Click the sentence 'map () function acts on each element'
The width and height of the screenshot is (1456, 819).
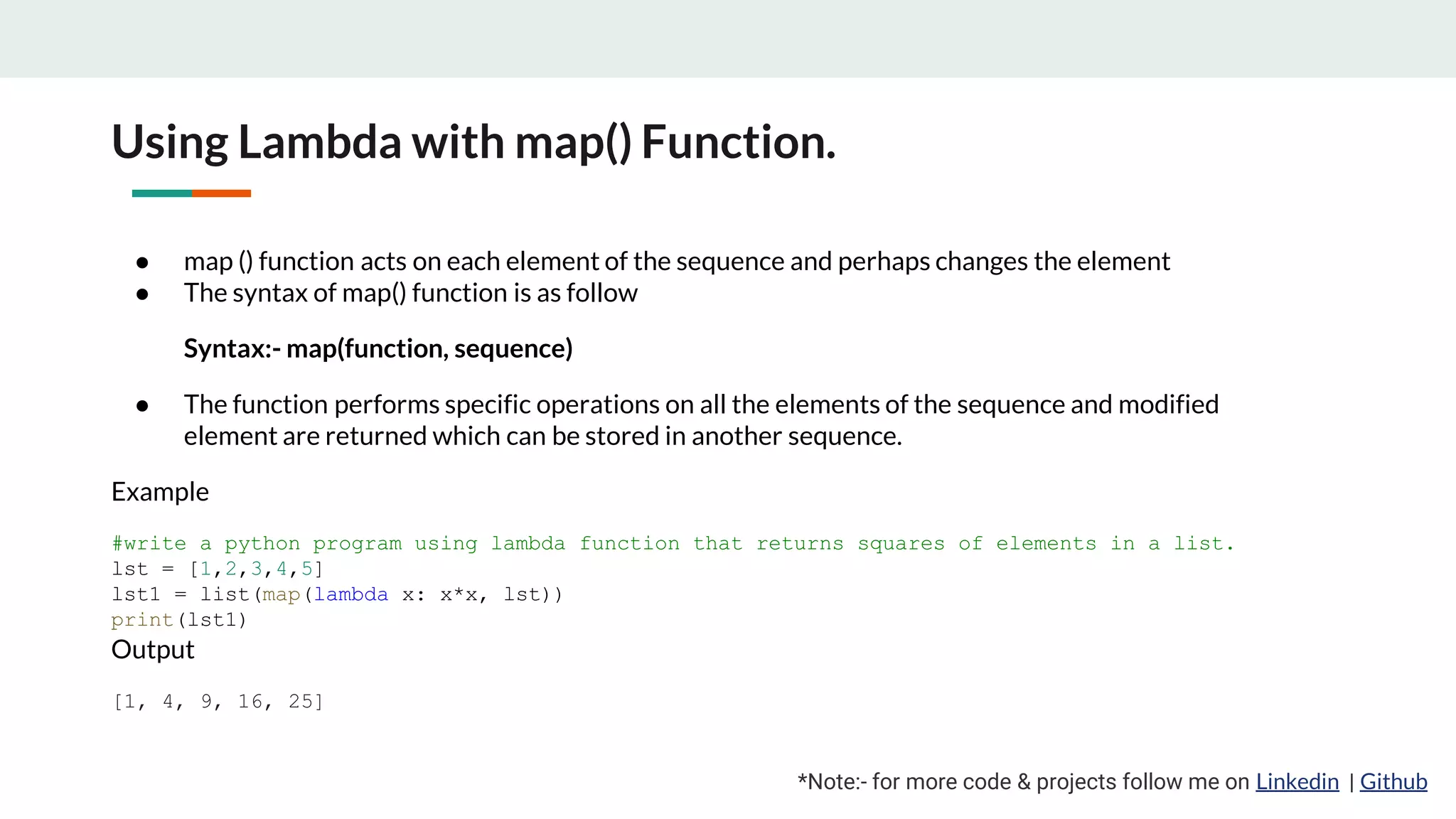(x=676, y=262)
